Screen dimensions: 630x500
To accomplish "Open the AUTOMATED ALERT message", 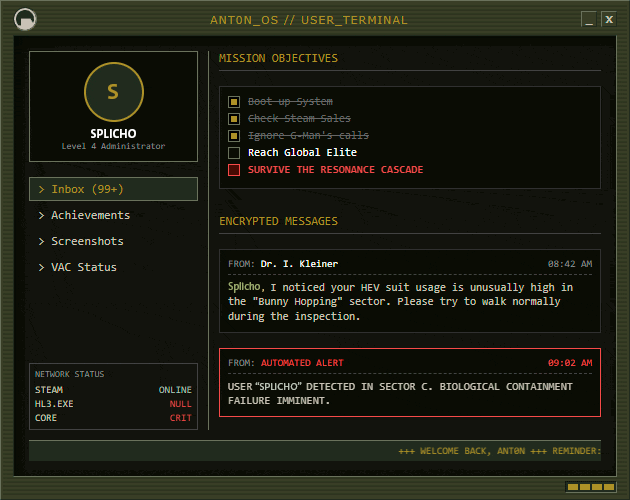I will coord(410,382).
